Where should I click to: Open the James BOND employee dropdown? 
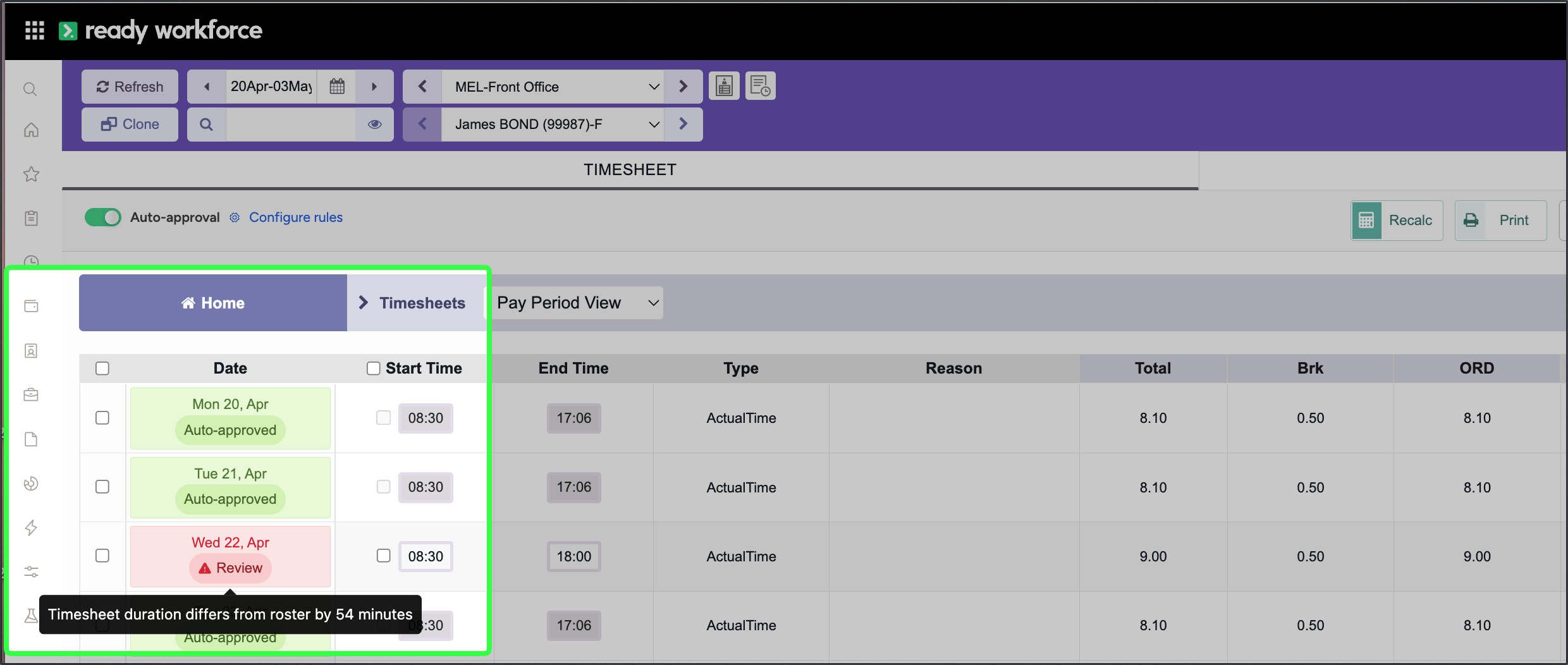point(553,124)
